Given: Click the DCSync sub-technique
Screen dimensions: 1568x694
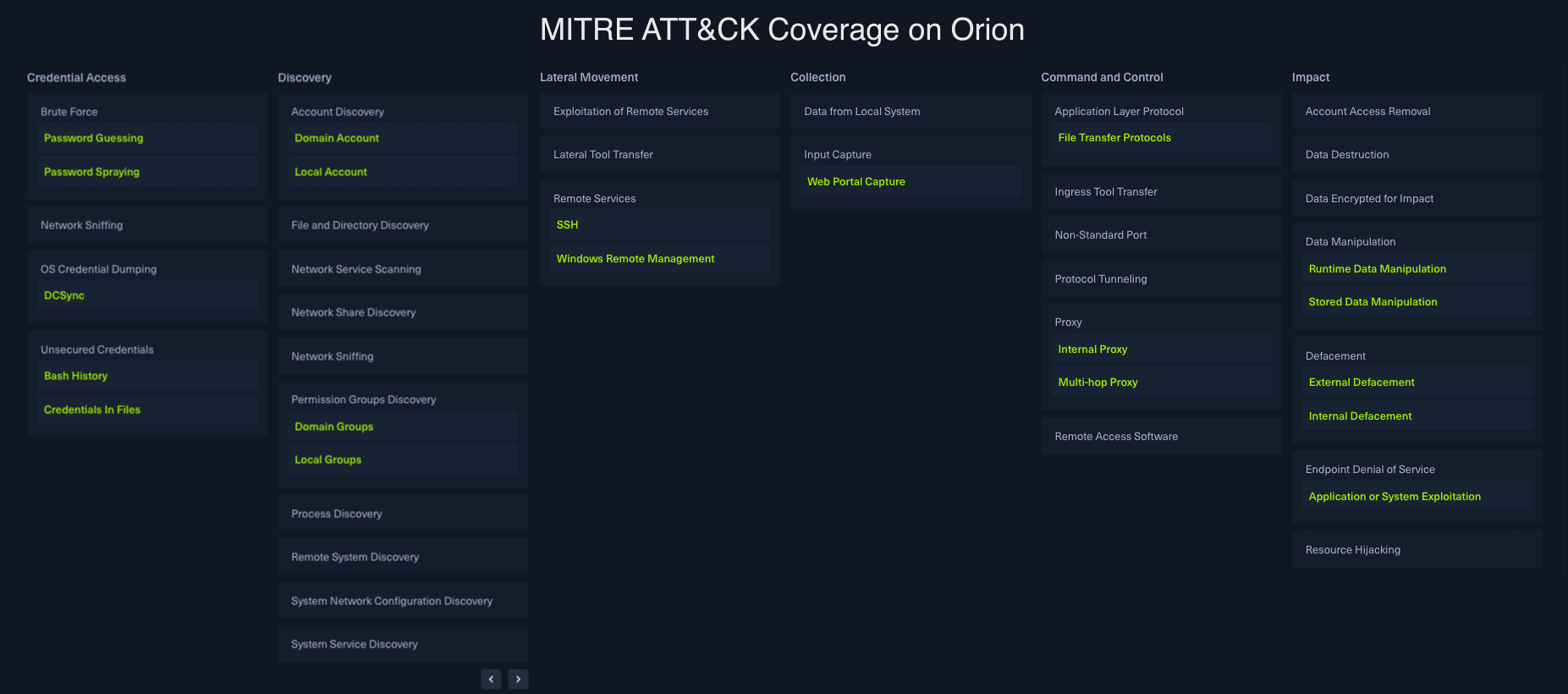Looking at the screenshot, I should (64, 295).
